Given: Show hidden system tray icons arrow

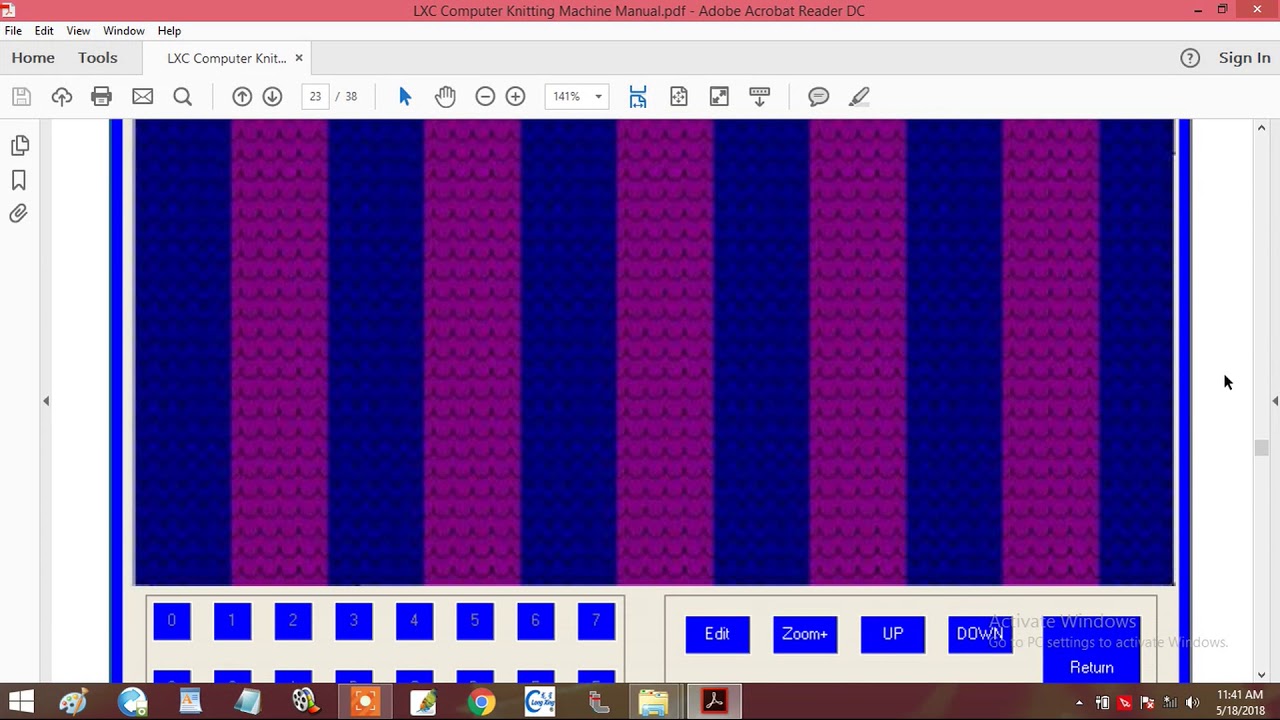Looking at the screenshot, I should coord(1079,702).
